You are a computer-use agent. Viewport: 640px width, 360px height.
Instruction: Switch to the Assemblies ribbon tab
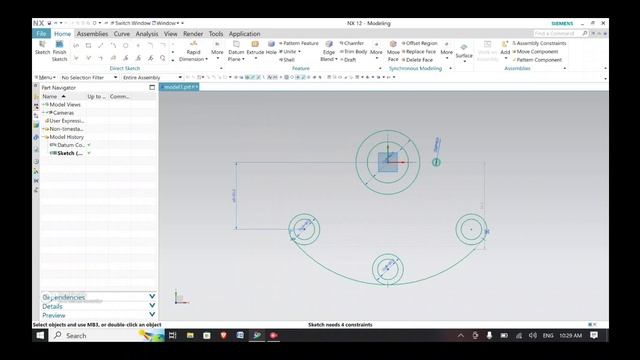[92, 34]
